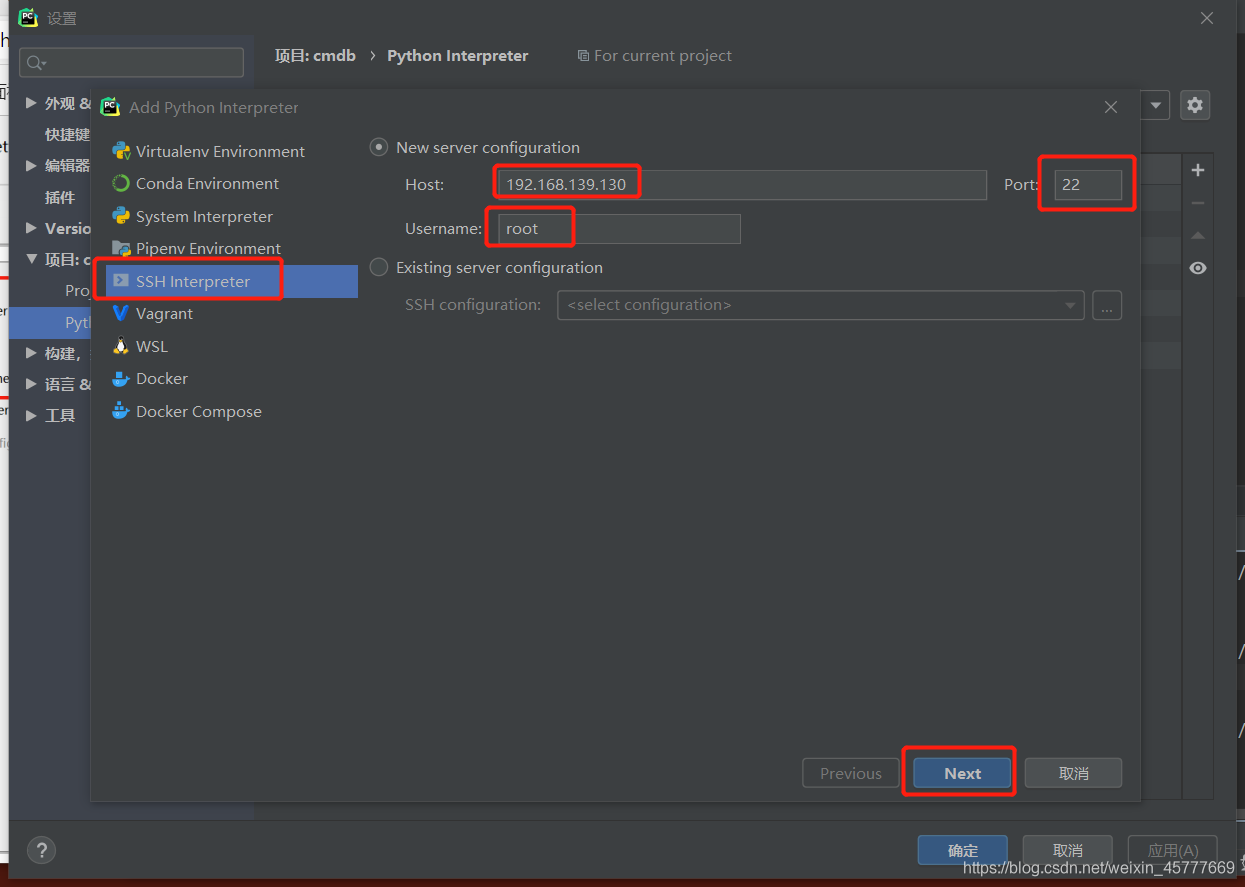Image resolution: width=1245 pixels, height=887 pixels.
Task: Collapse 项目 settings category
Action: click(31, 259)
